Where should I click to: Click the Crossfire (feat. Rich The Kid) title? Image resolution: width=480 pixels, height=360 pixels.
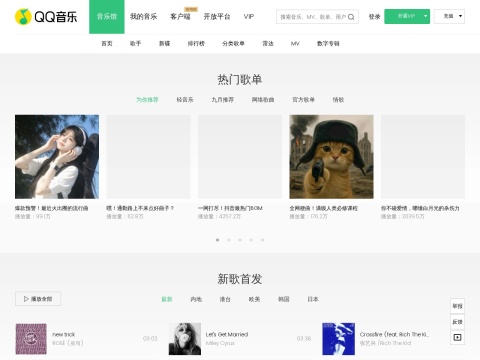394,334
